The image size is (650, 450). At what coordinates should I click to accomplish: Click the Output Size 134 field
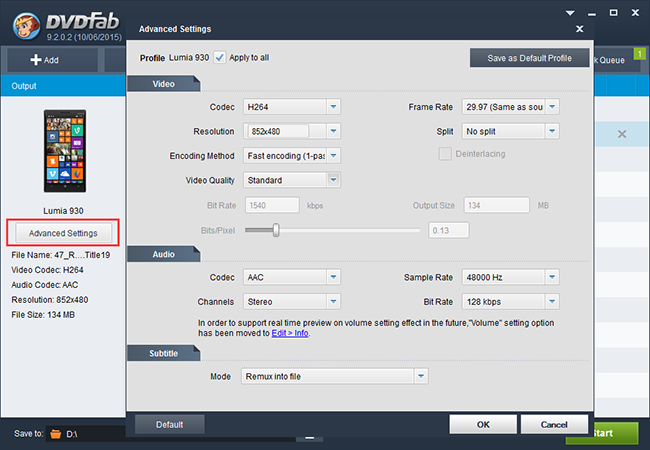[497, 205]
